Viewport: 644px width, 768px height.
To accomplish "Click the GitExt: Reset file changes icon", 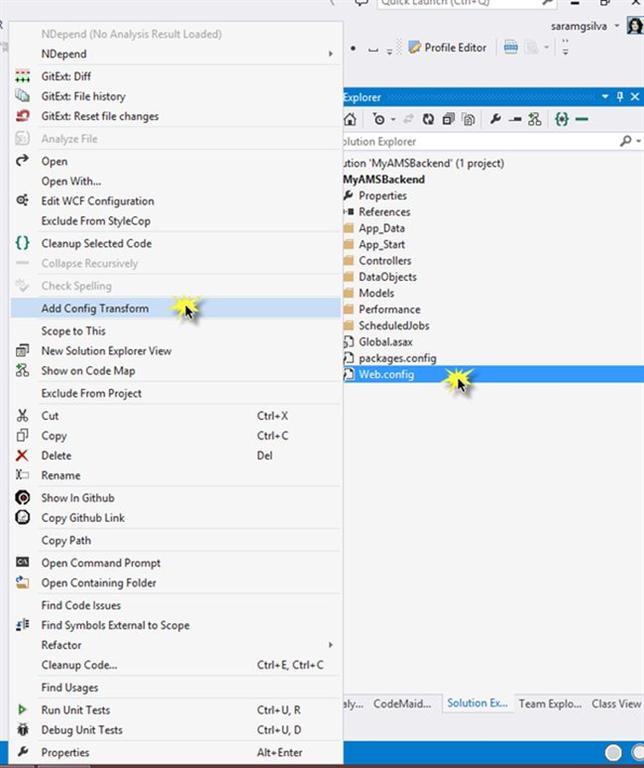I will click(x=23, y=116).
